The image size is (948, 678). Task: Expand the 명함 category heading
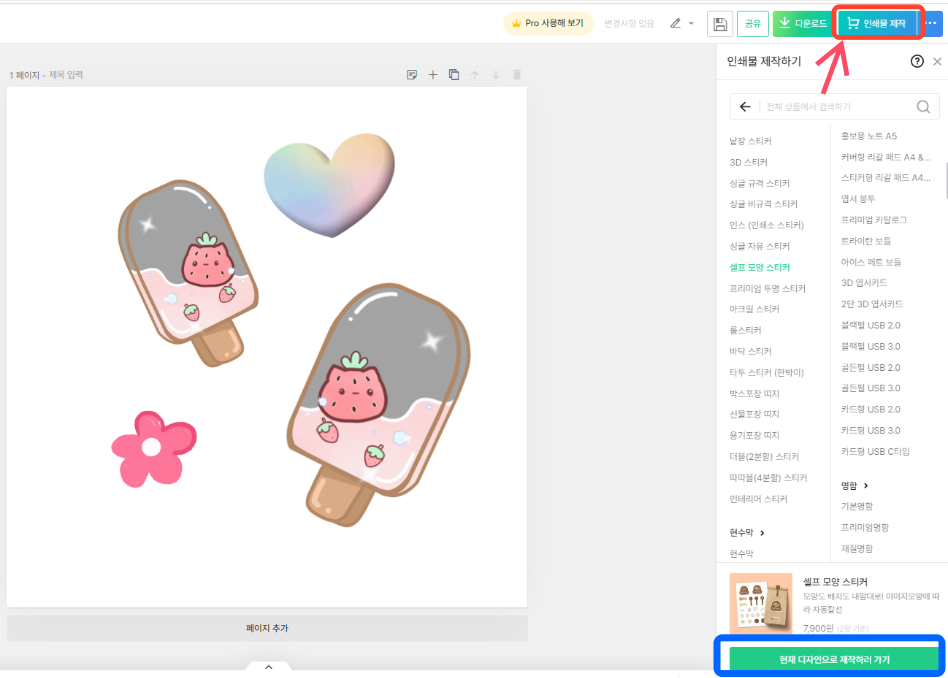coord(854,486)
